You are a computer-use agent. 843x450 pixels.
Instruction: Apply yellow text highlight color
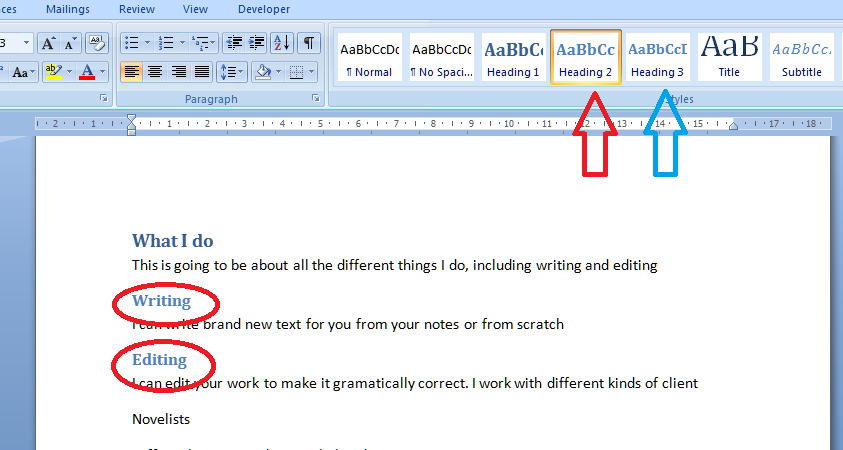[53, 72]
